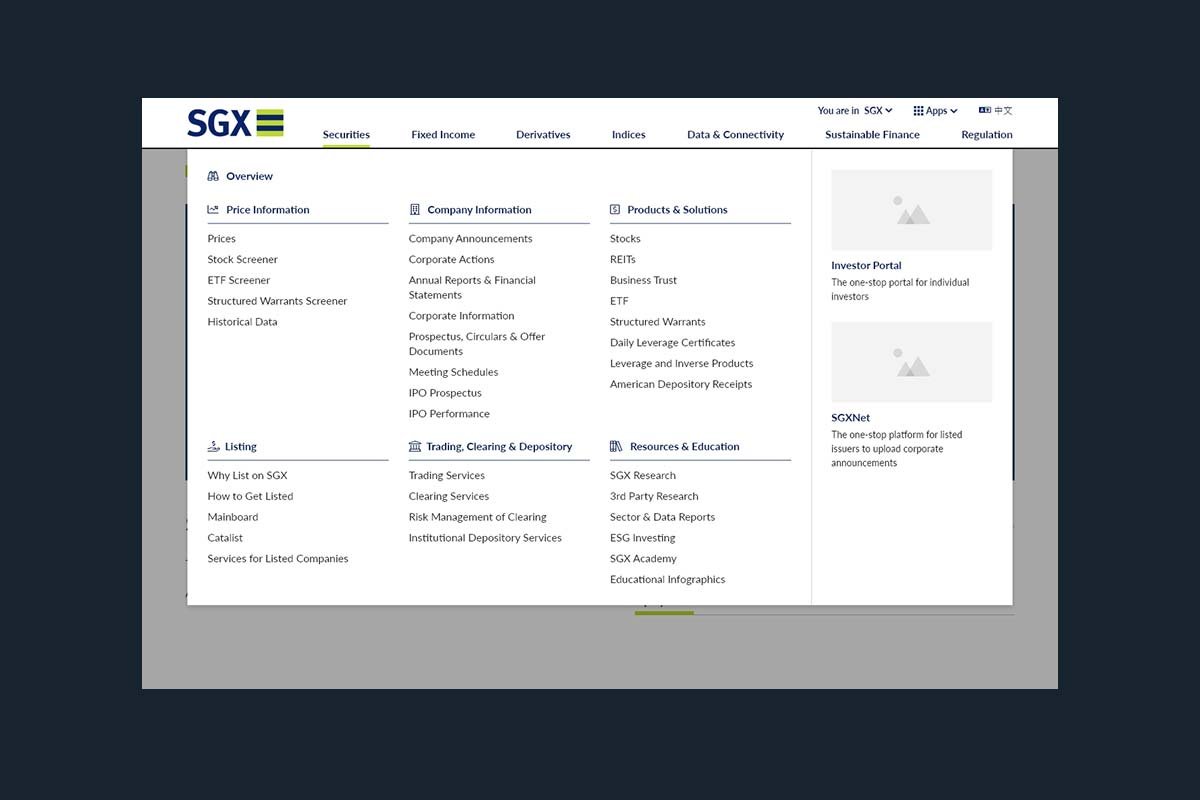Click the Listing hand-coin icon

(213, 446)
